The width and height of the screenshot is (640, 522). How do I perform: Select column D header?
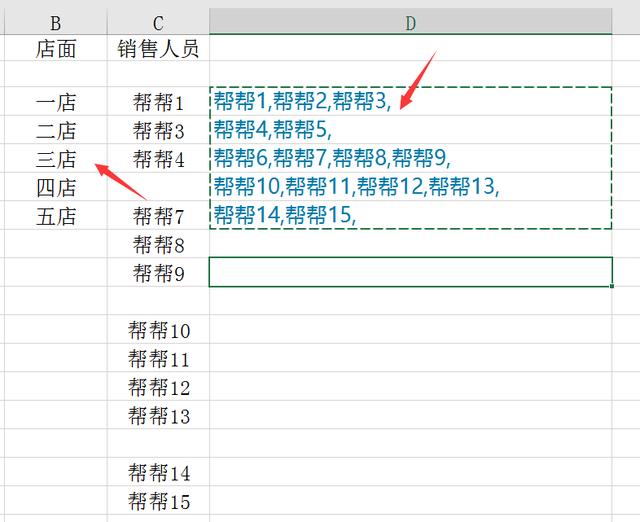point(410,22)
